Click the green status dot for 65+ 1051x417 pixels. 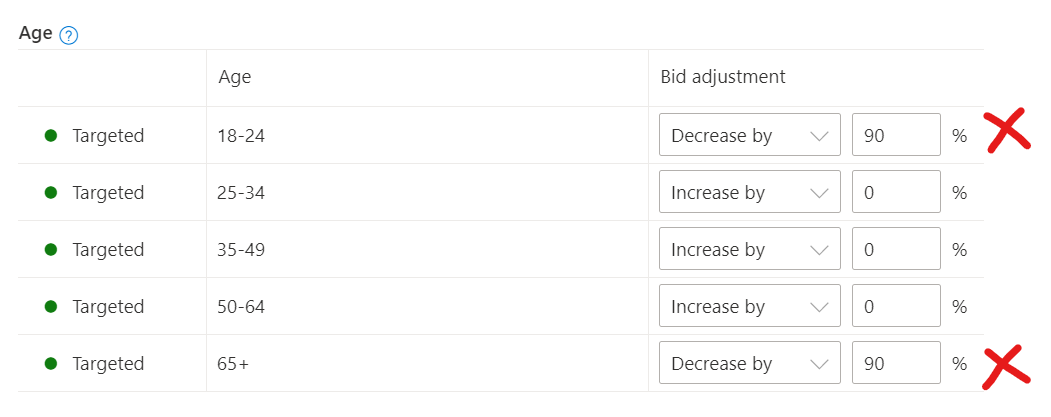(50, 363)
